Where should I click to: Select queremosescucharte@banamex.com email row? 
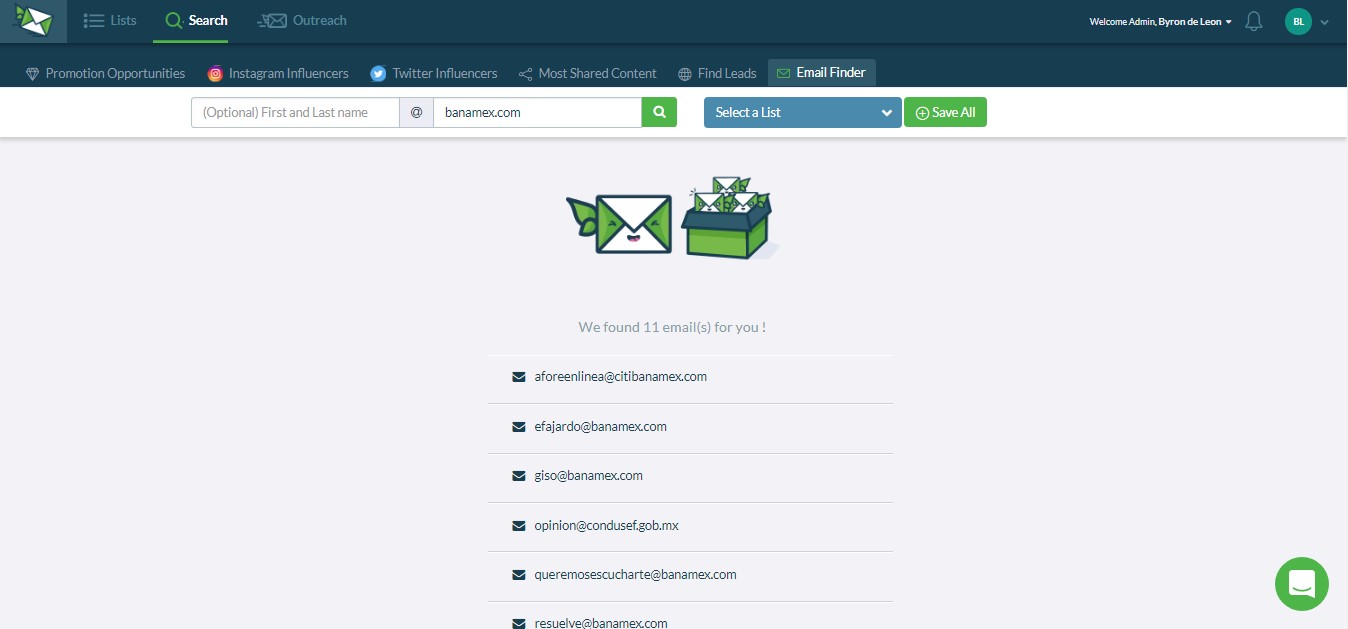(690, 576)
